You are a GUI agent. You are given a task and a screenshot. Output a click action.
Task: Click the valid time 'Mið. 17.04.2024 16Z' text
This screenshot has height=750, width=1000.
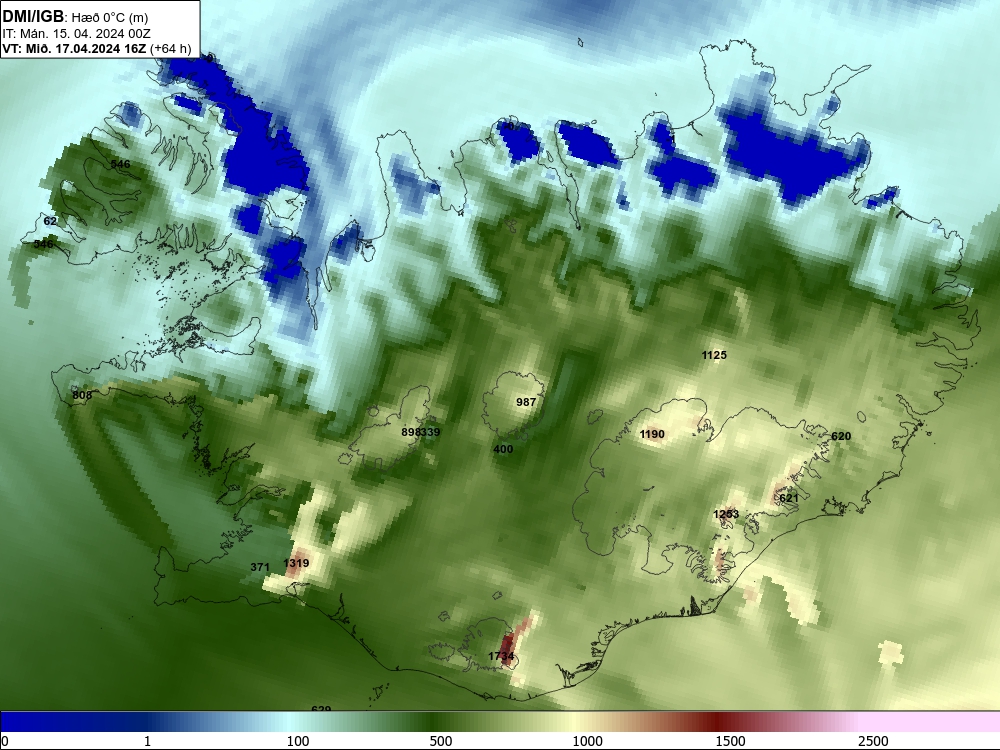click(85, 48)
